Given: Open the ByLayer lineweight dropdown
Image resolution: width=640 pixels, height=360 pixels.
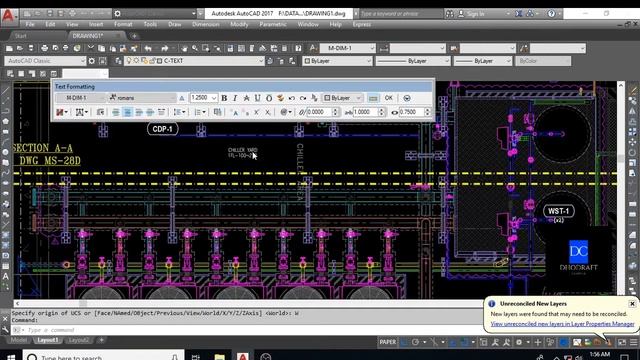Looking at the screenshot, I should coord(483,61).
